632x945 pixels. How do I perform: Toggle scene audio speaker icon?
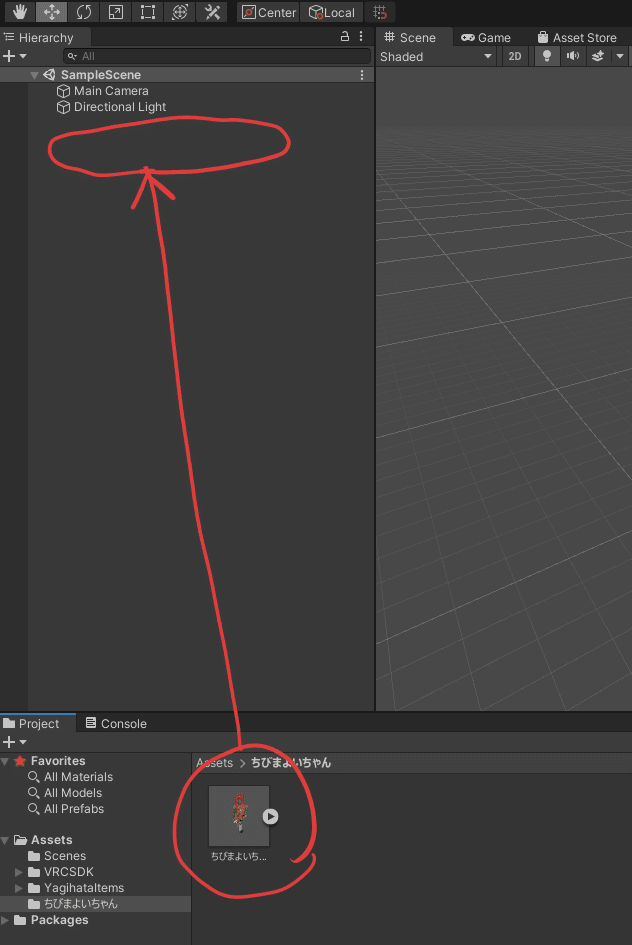tap(572, 57)
